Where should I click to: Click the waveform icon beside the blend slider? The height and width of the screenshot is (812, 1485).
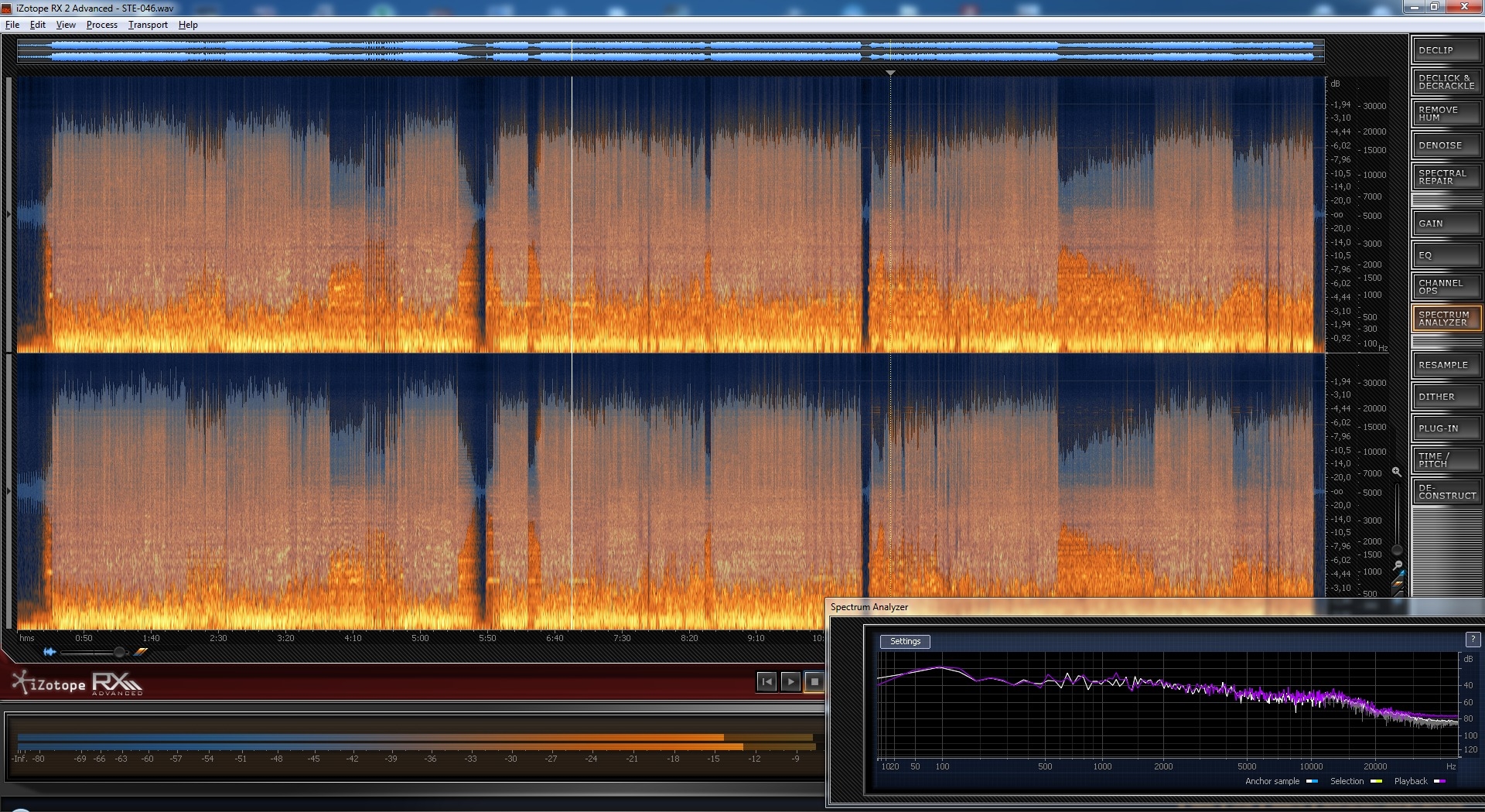(49, 652)
